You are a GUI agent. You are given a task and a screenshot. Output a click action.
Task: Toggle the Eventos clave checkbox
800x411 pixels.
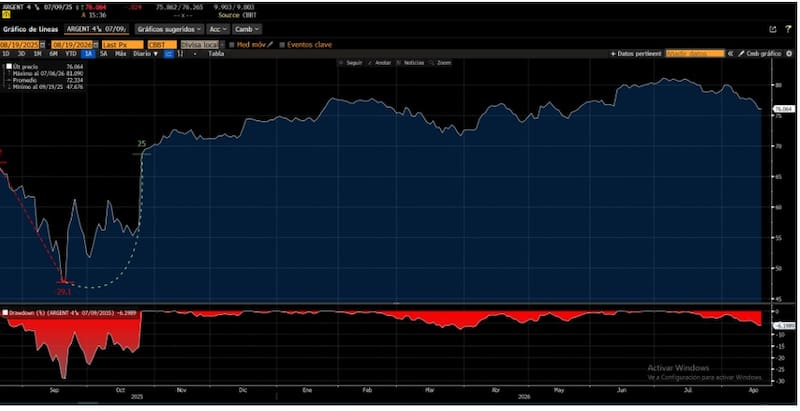click(x=282, y=45)
